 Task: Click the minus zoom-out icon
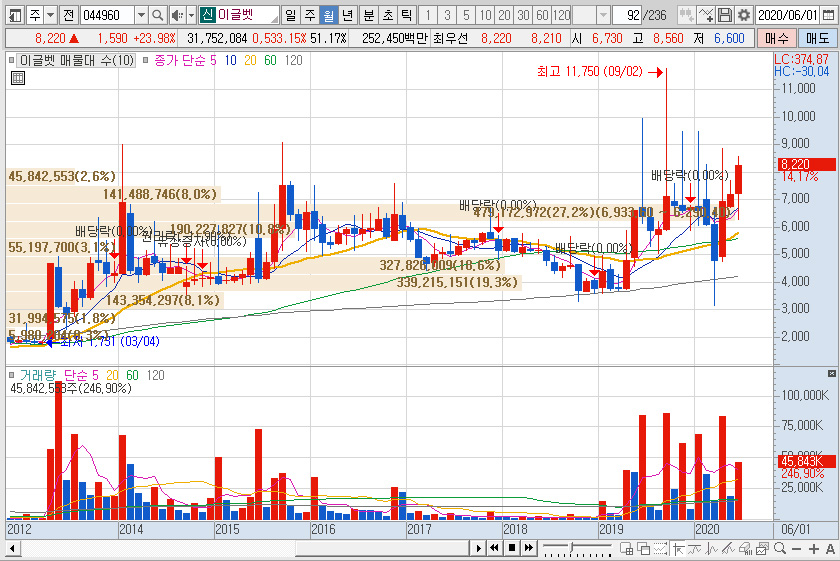pos(797,549)
